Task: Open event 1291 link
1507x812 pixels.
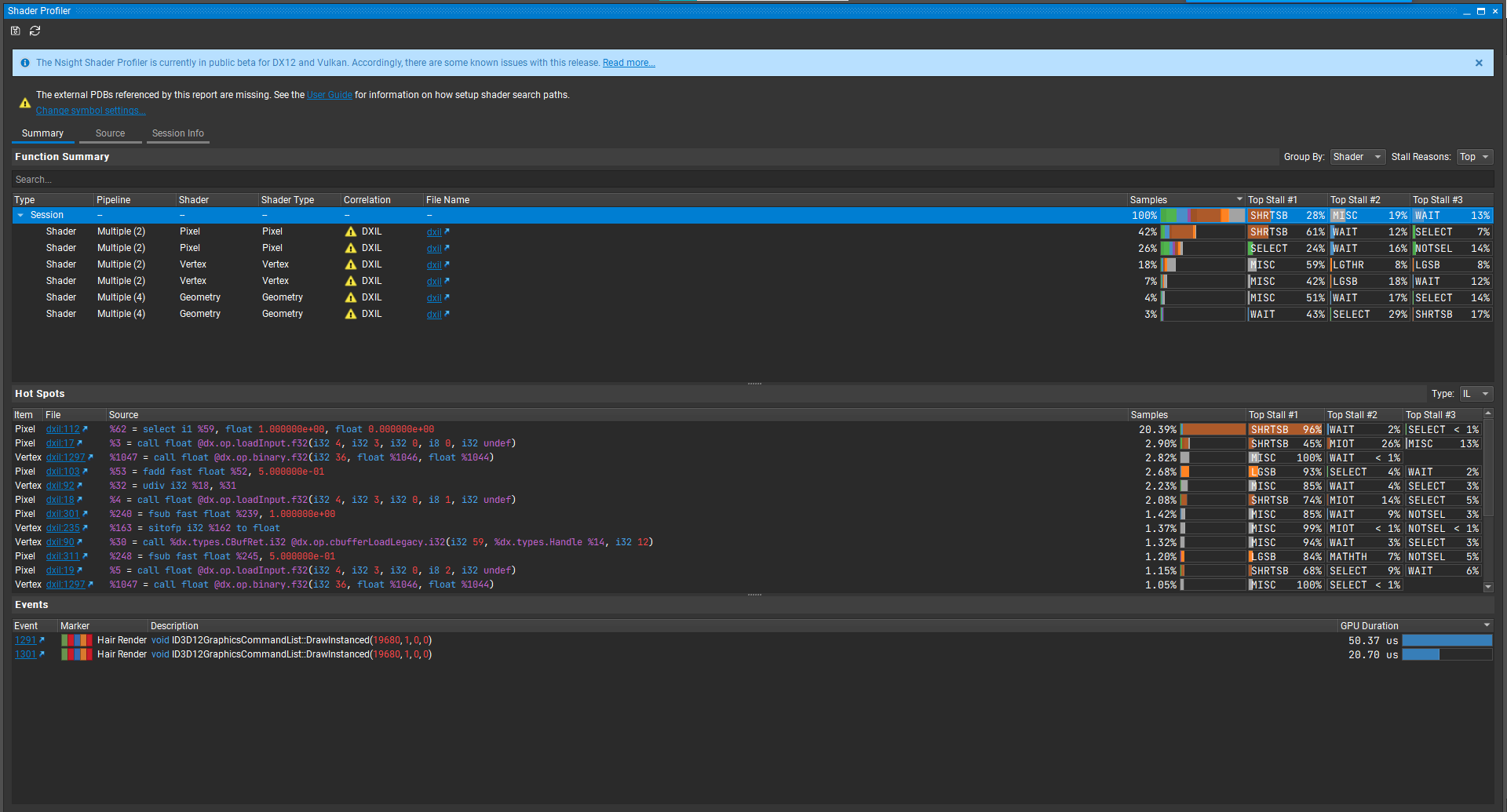Action: [25, 640]
